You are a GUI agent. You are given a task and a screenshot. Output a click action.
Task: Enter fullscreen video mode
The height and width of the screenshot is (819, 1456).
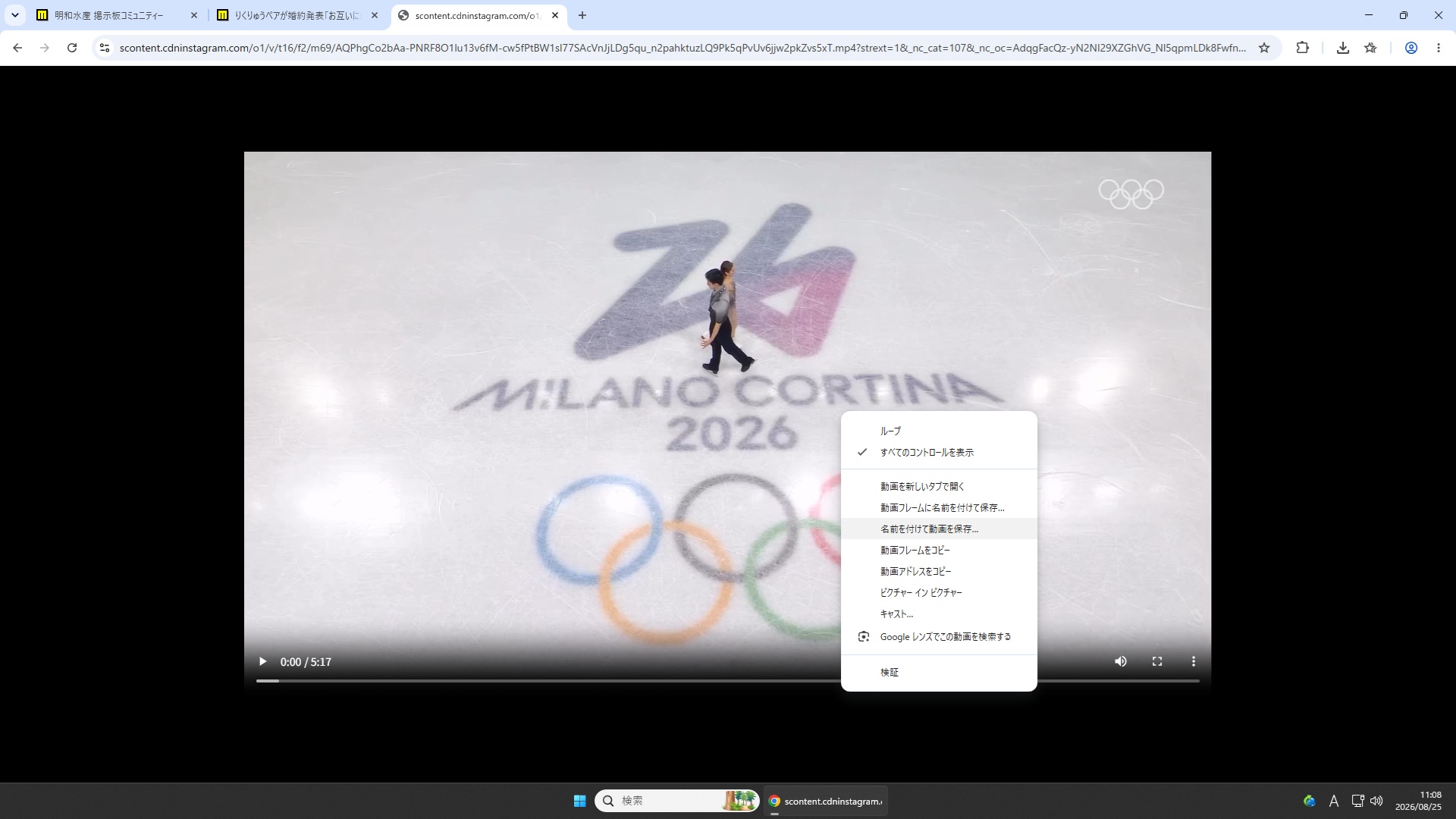tap(1157, 662)
